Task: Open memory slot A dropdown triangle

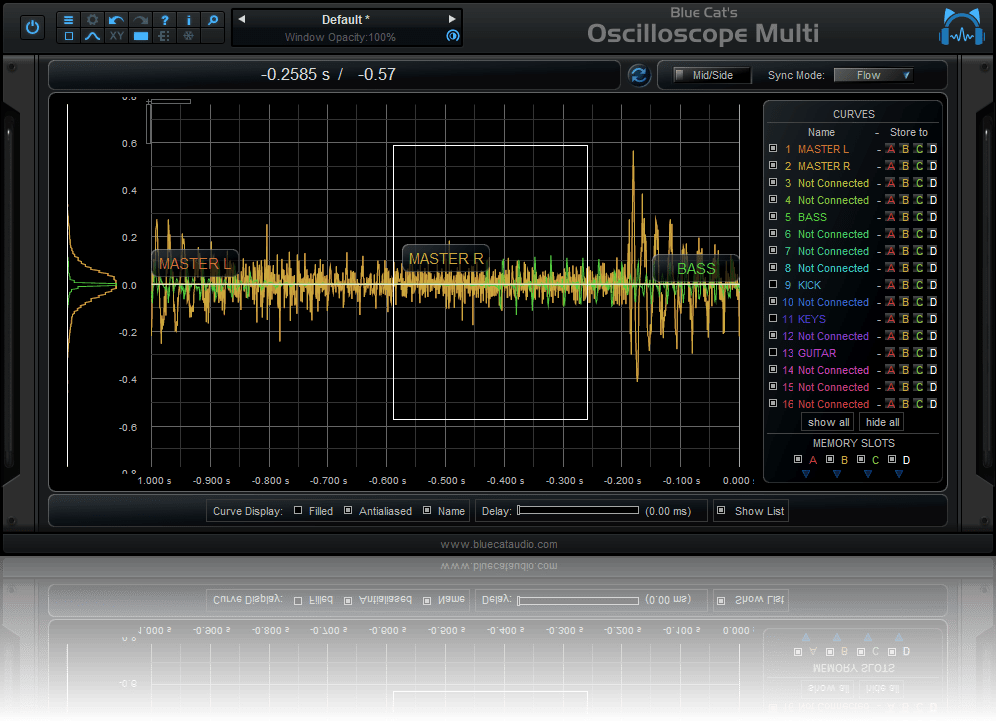Action: point(805,474)
